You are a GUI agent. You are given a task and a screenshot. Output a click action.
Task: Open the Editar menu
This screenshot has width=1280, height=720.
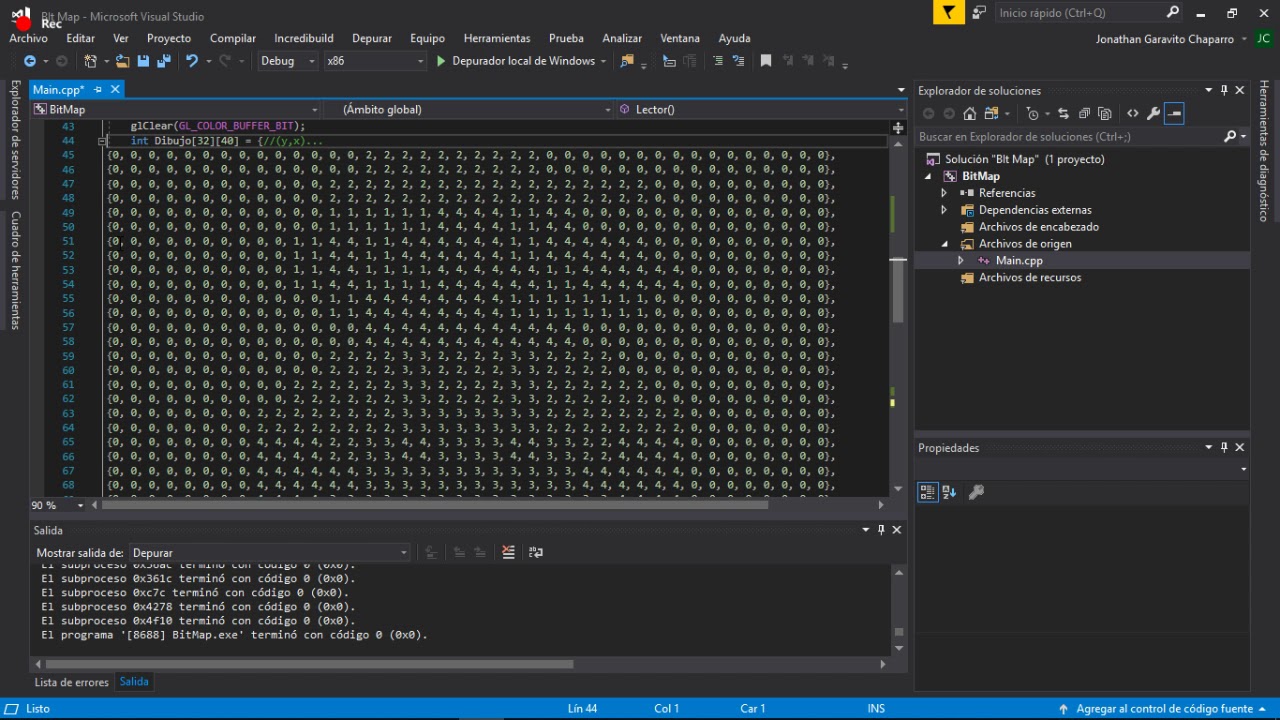pos(80,38)
